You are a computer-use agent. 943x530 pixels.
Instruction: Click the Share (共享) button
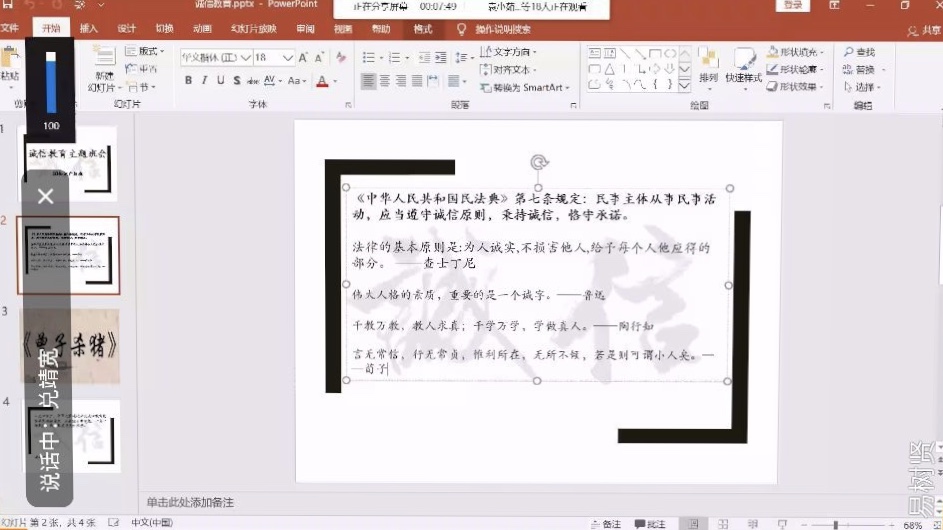(926, 30)
